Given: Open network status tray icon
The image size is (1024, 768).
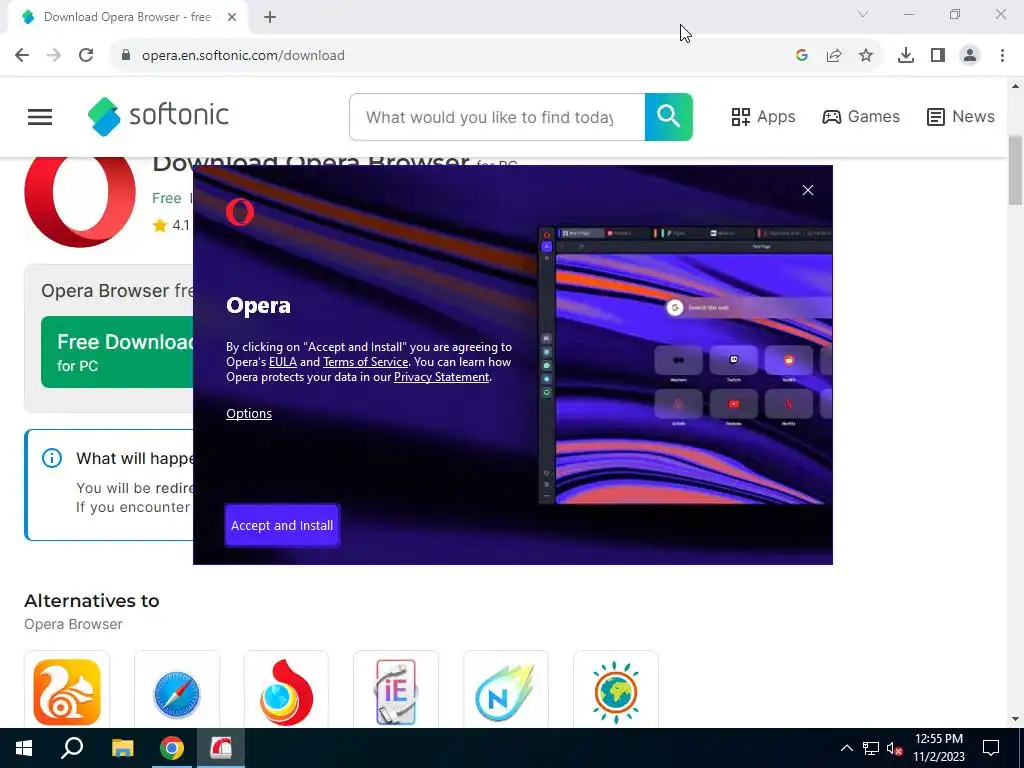Looking at the screenshot, I should 870,748.
